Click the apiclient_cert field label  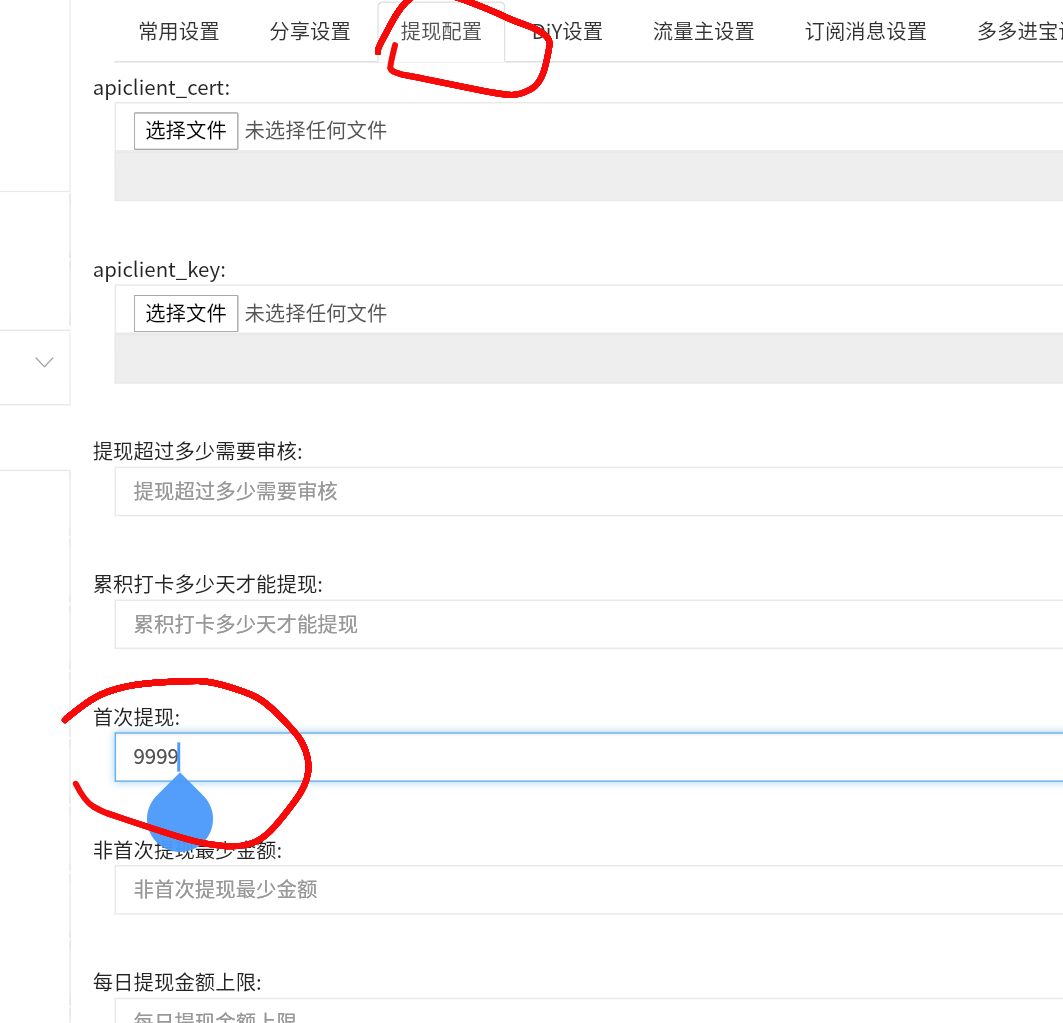[159, 87]
